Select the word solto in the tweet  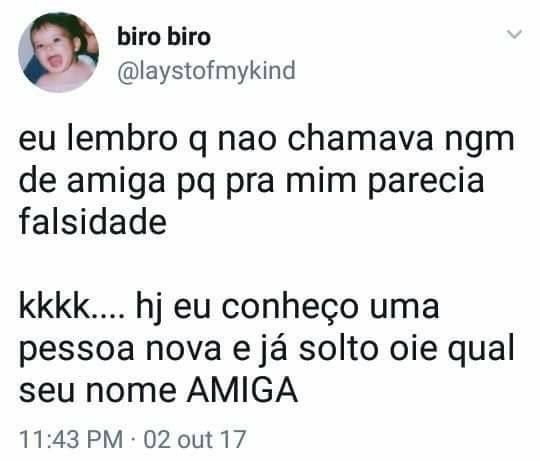tap(338, 347)
